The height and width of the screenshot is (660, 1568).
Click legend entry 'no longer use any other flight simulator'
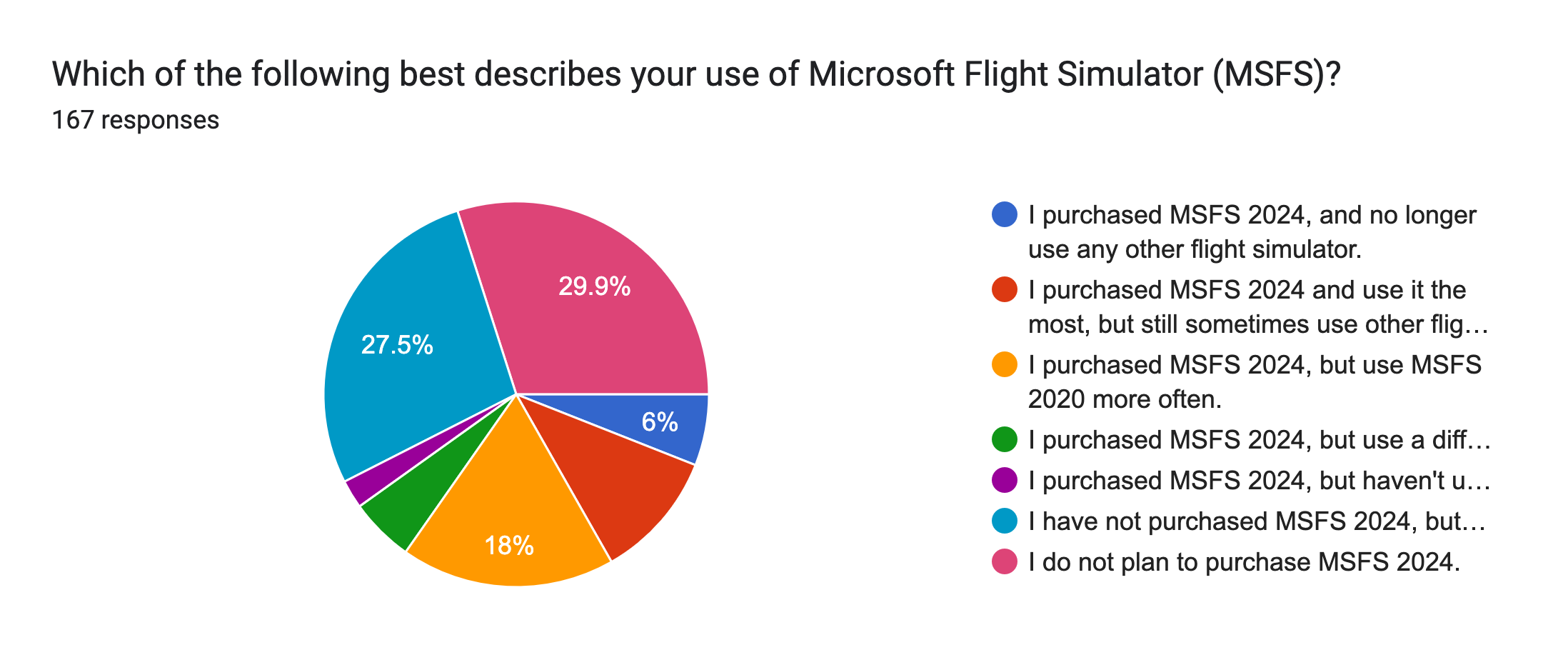[1251, 232]
